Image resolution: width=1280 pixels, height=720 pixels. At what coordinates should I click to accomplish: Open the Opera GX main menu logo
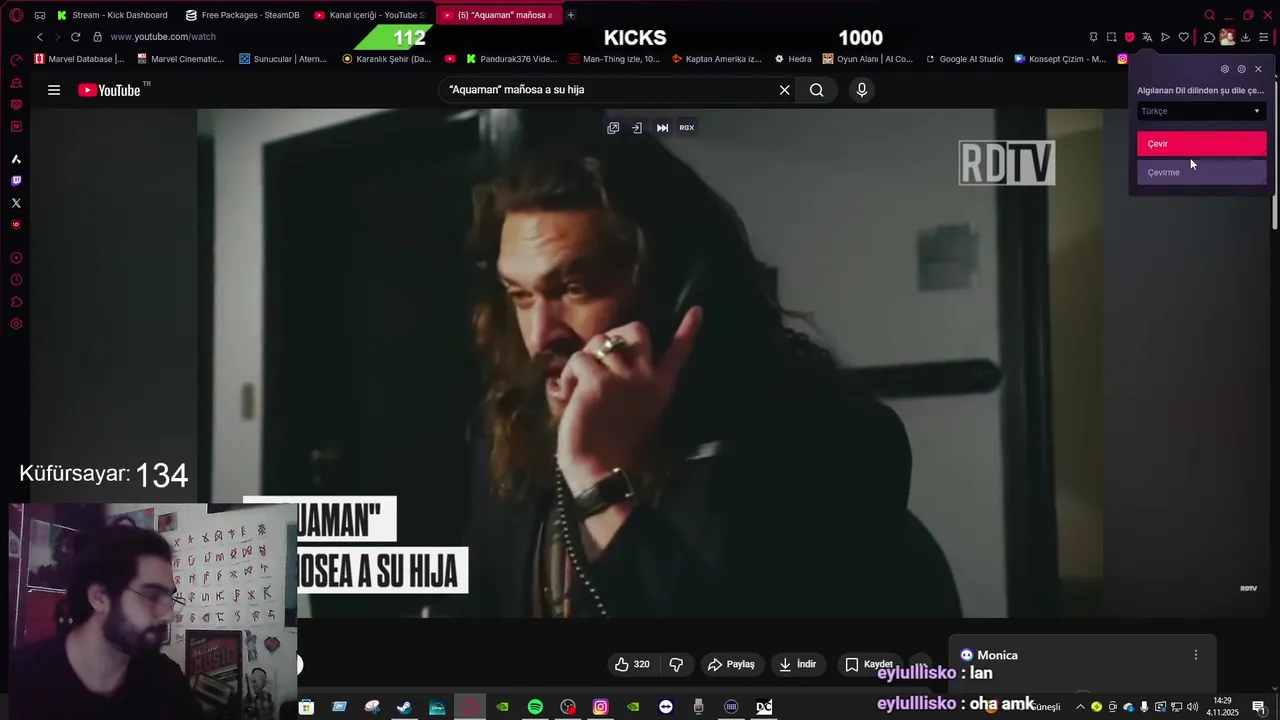pos(16,15)
